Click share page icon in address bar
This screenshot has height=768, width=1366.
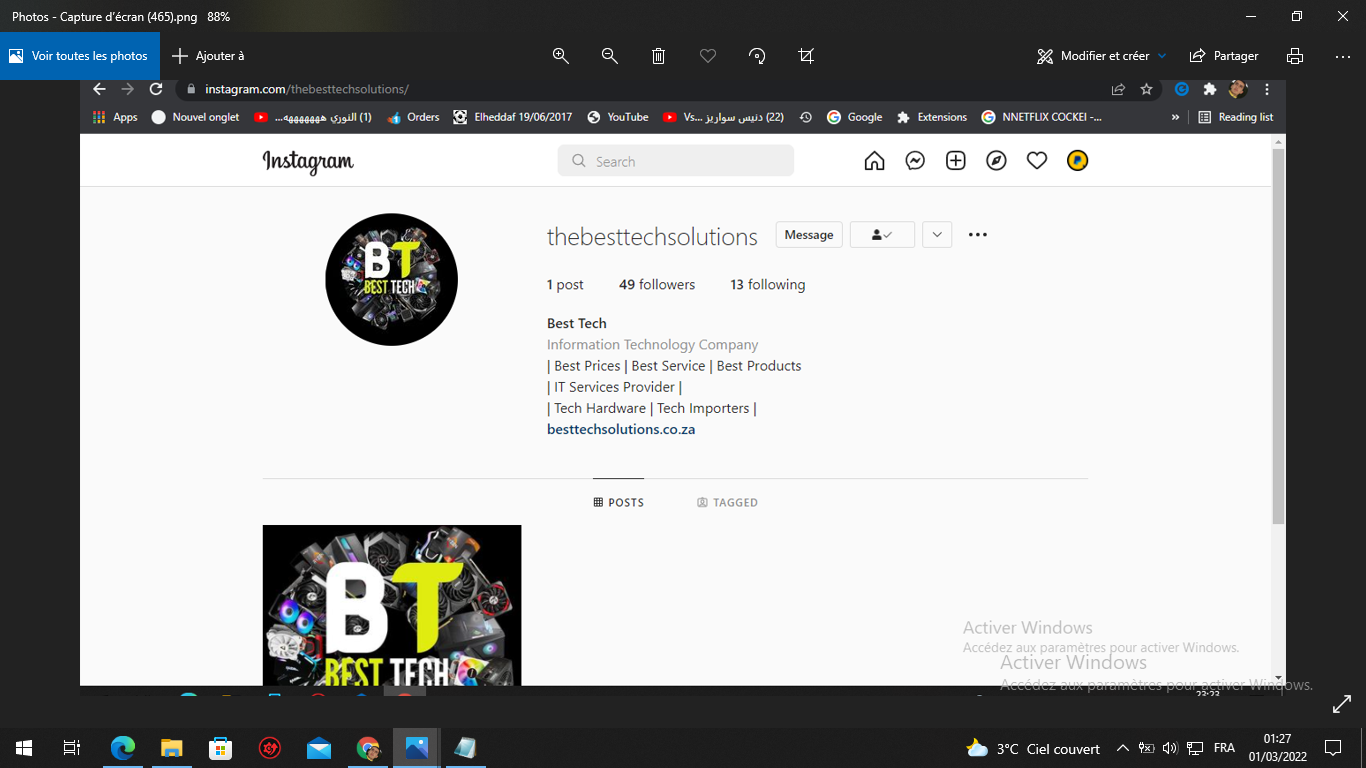pyautogui.click(x=1118, y=89)
